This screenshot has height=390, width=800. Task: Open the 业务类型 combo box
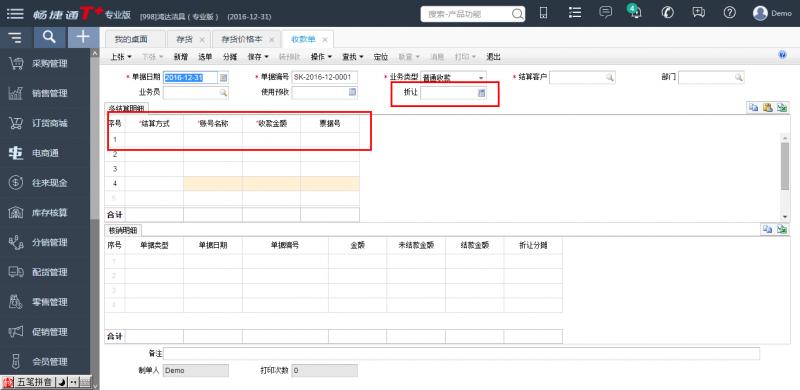point(453,78)
